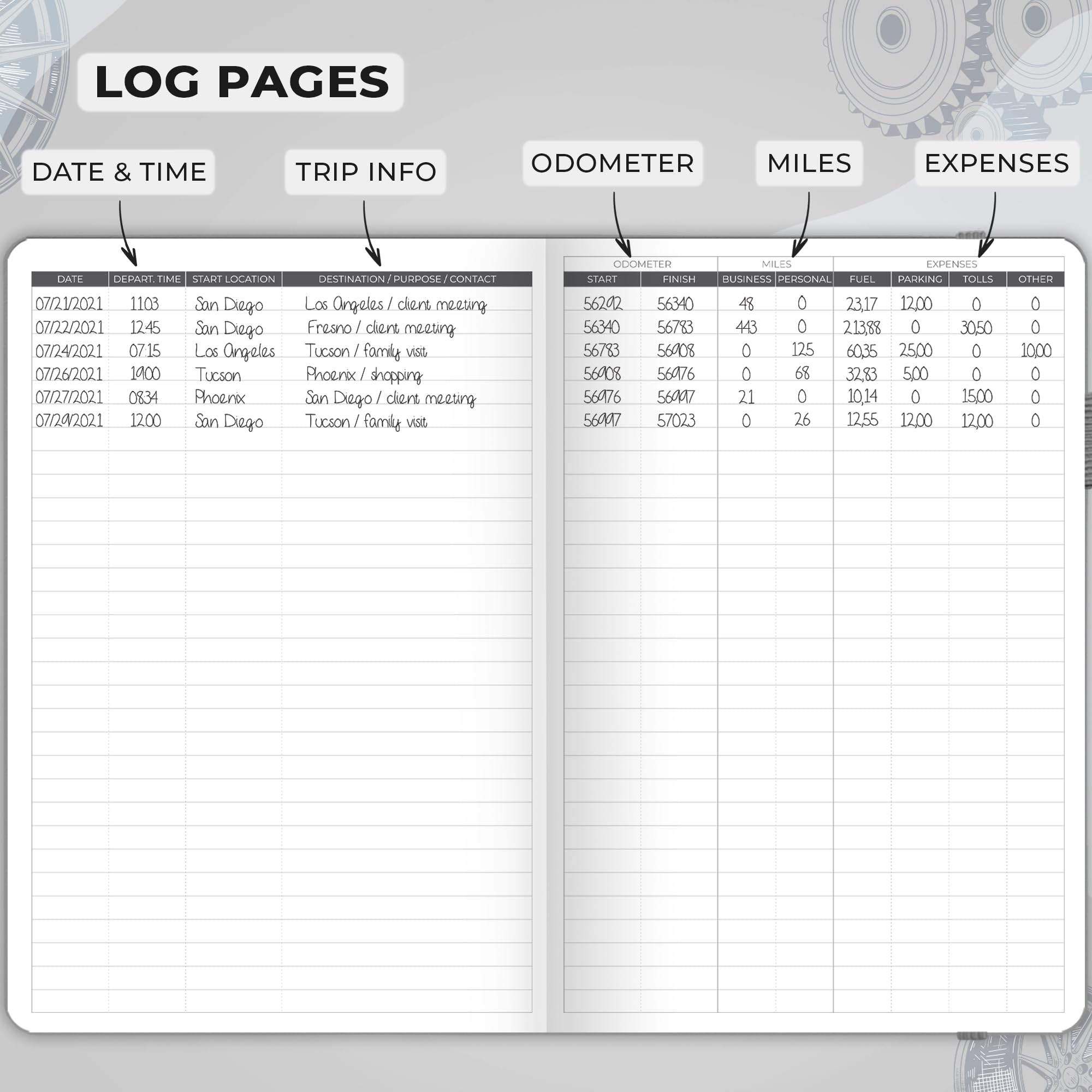Select the date "07/29/2021" entry
The image size is (1092, 1092).
tap(69, 420)
